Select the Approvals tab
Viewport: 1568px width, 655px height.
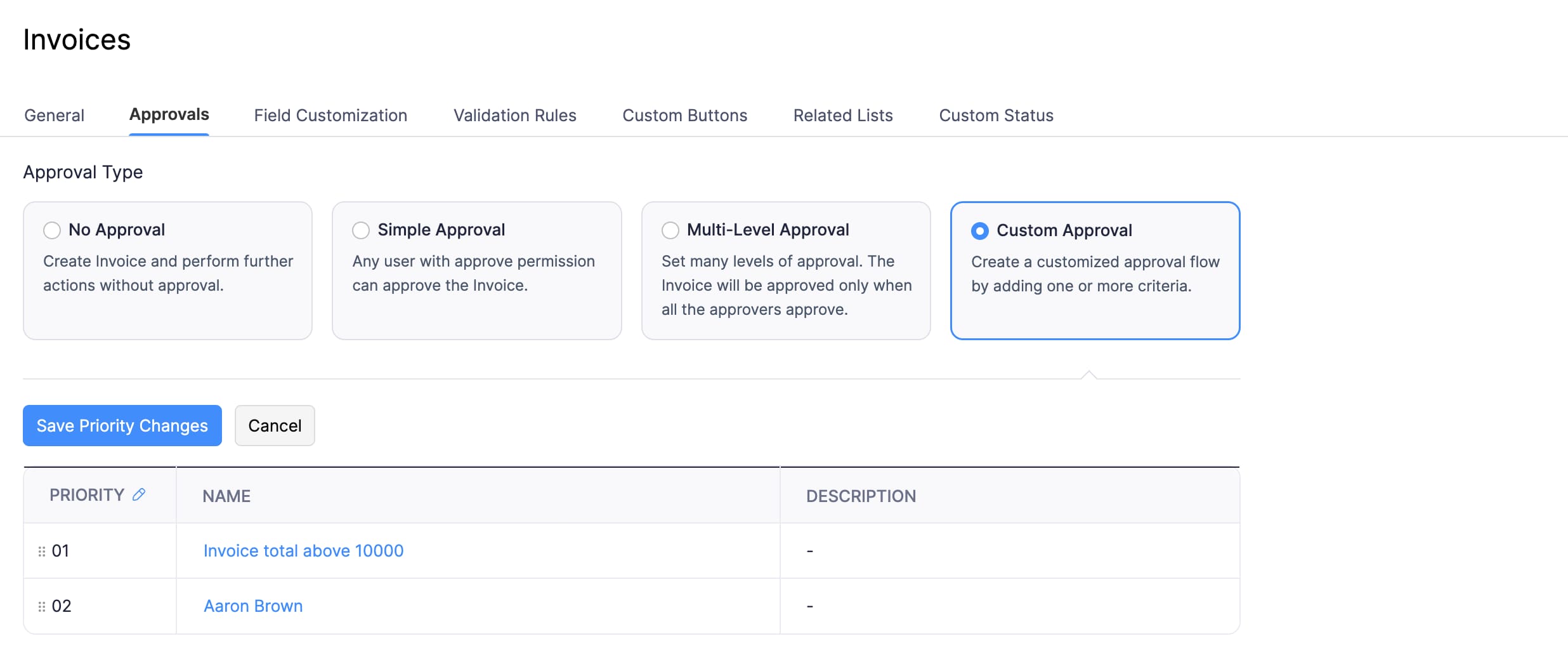[x=169, y=115]
